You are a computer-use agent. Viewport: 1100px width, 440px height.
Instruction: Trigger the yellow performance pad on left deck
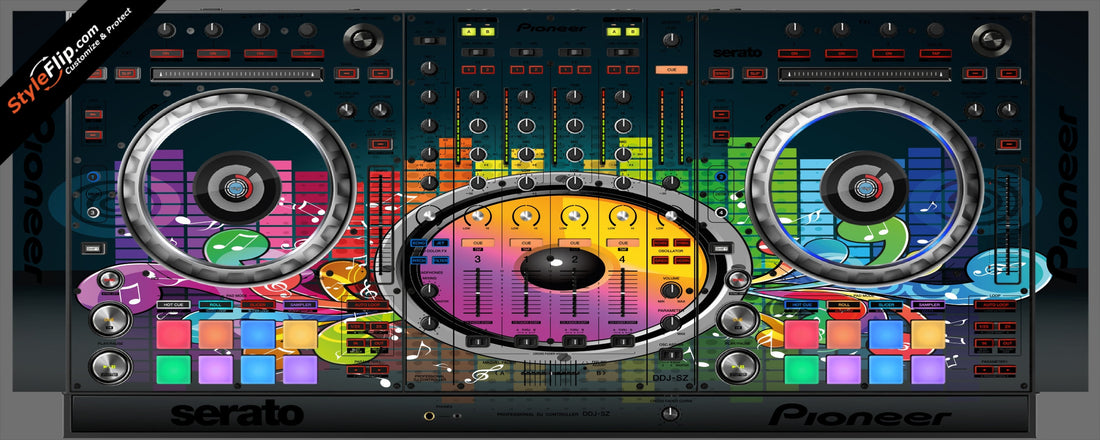pyautogui.click(x=300, y=334)
